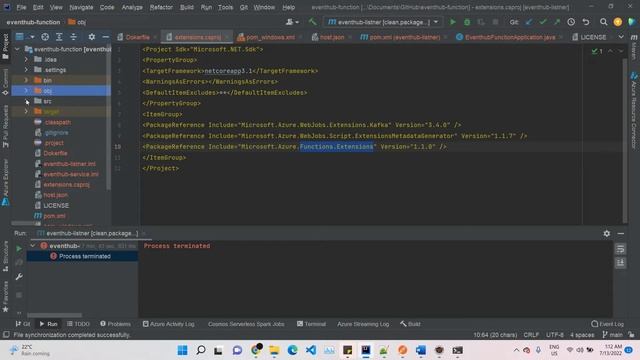Open the Navigate menu
The width and height of the screenshot is (640, 360).
[81, 7]
